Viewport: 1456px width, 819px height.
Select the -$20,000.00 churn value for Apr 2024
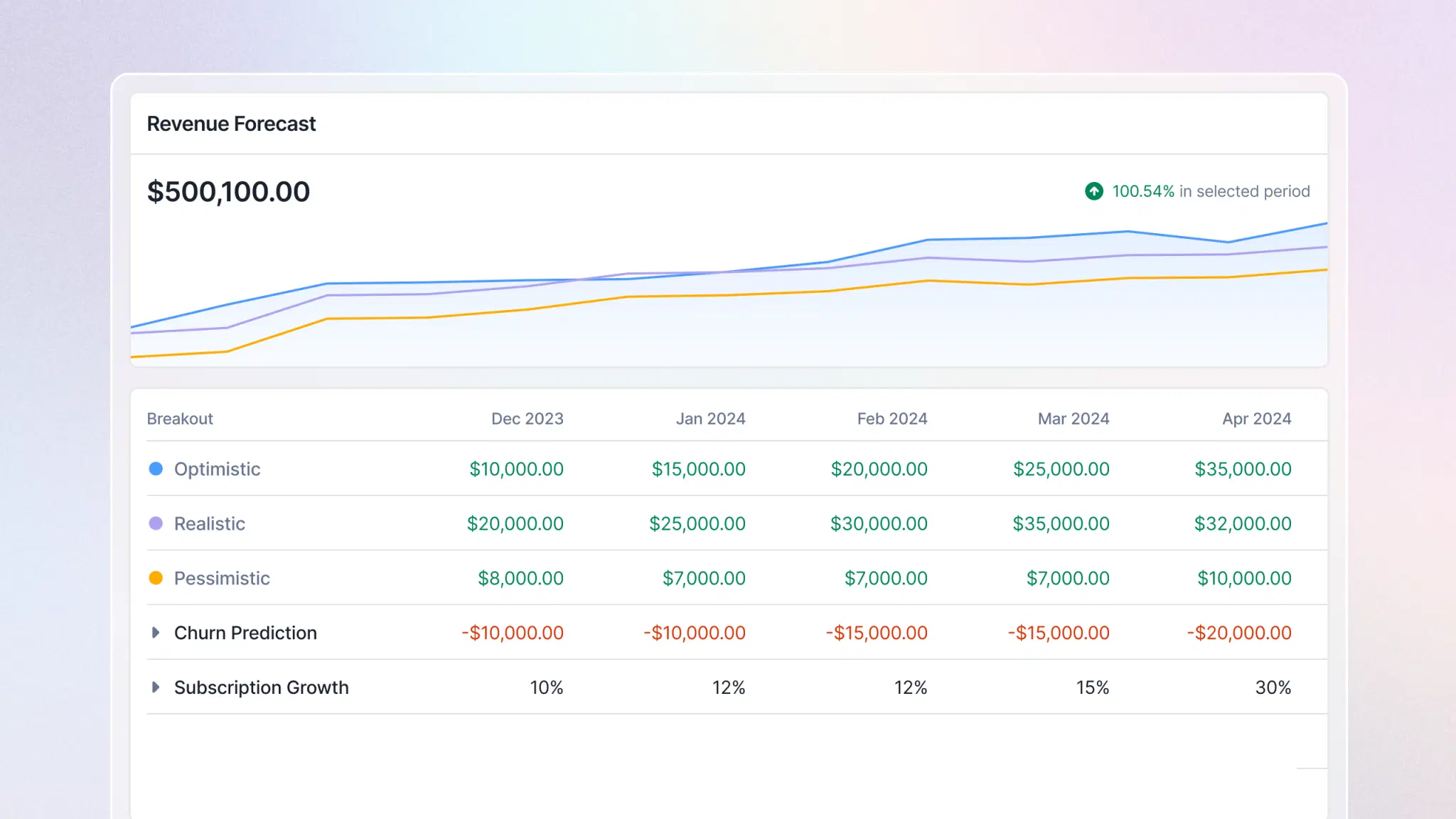tap(1238, 632)
